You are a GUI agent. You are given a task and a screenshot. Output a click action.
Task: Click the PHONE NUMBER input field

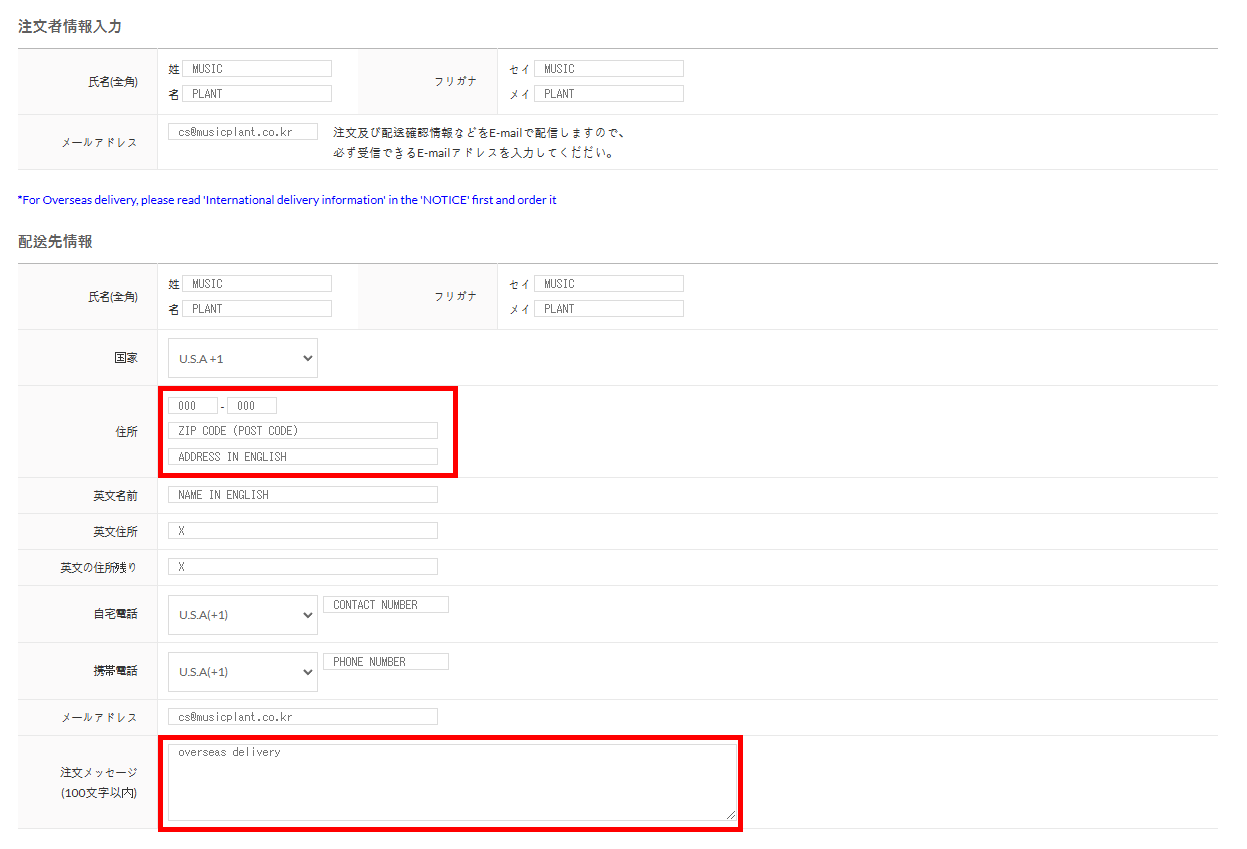coord(386,662)
